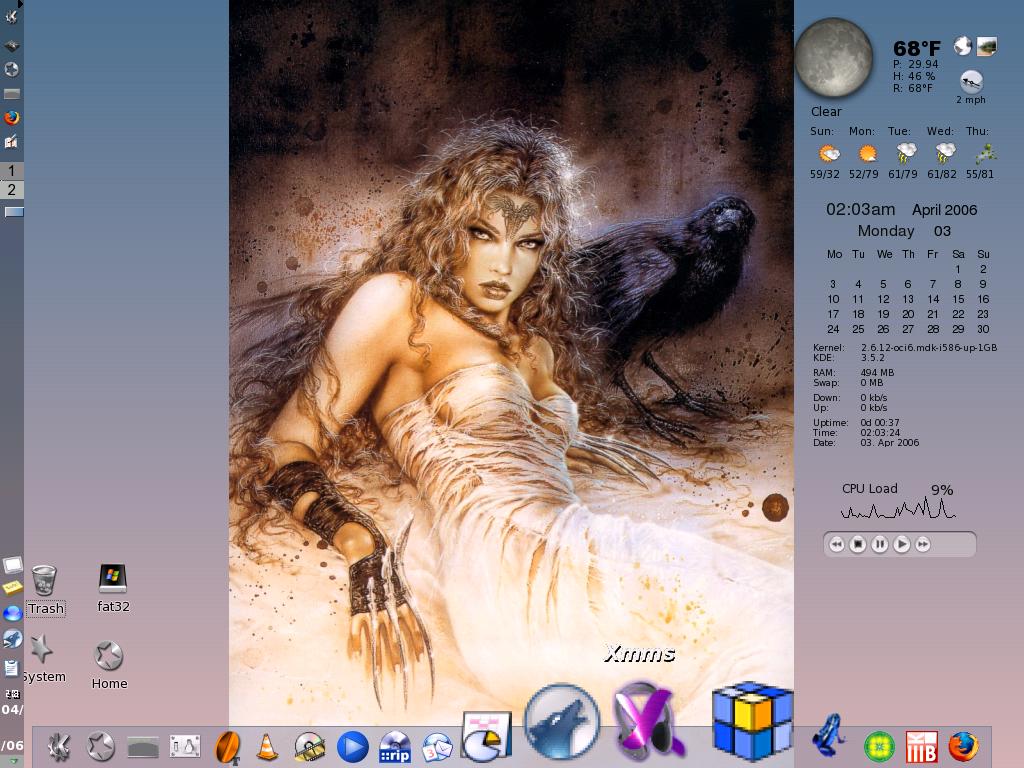This screenshot has width=1024, height=768.
Task: Click the CPU Load graph
Action: pyautogui.click(x=898, y=509)
